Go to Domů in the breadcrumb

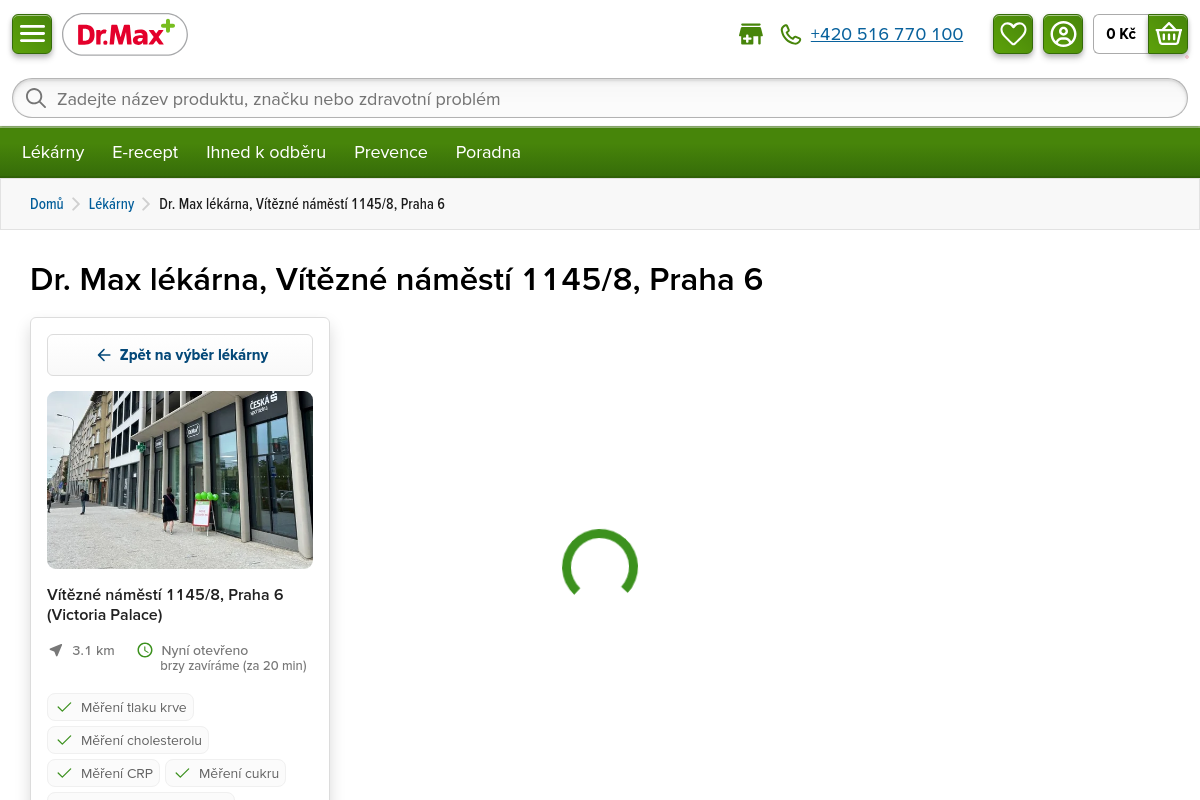point(47,204)
